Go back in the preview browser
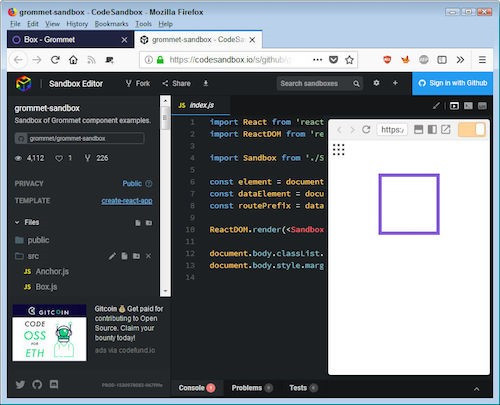 point(339,130)
